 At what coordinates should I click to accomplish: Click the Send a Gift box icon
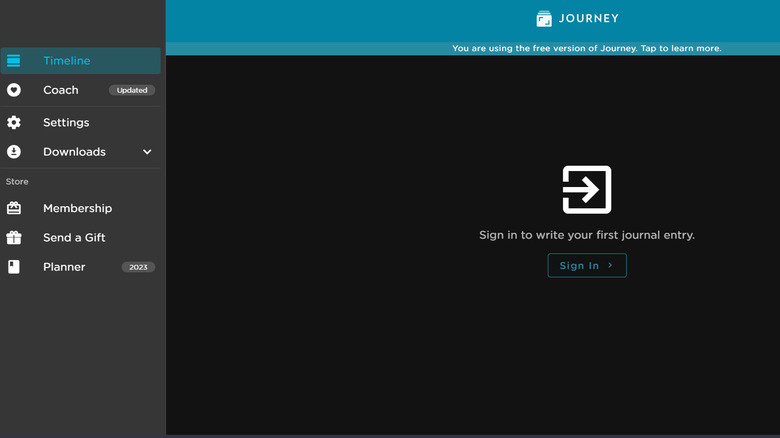click(13, 237)
